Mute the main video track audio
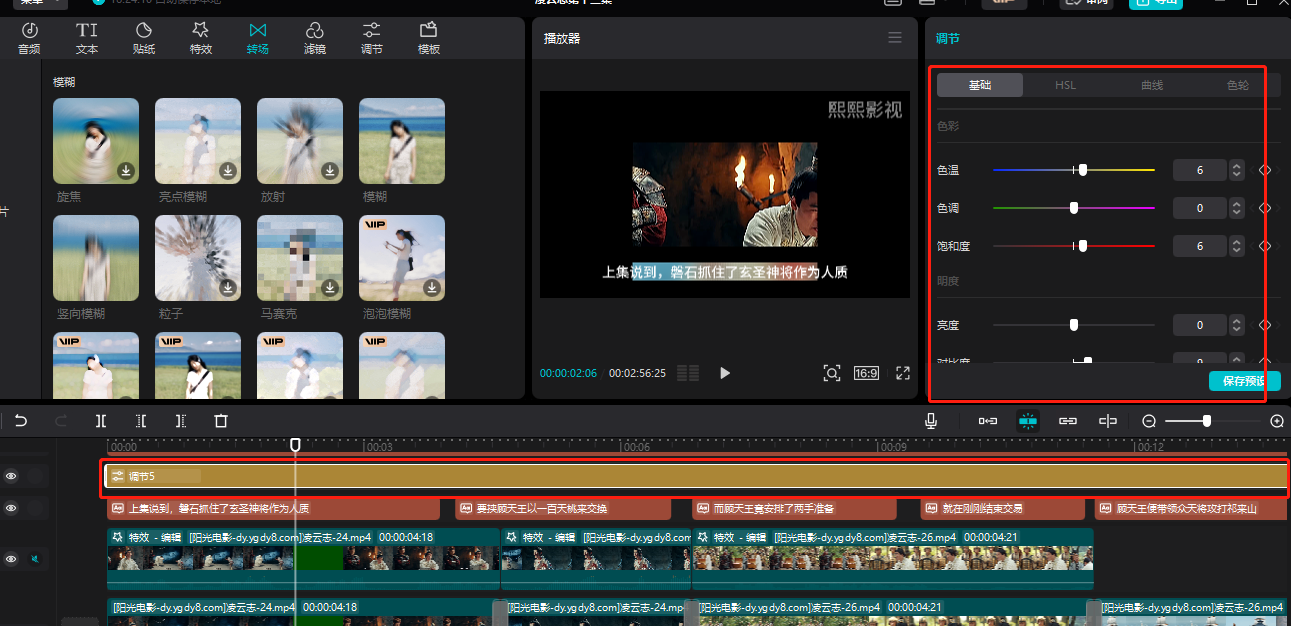Screen dimensions: 1291x626 (33, 559)
